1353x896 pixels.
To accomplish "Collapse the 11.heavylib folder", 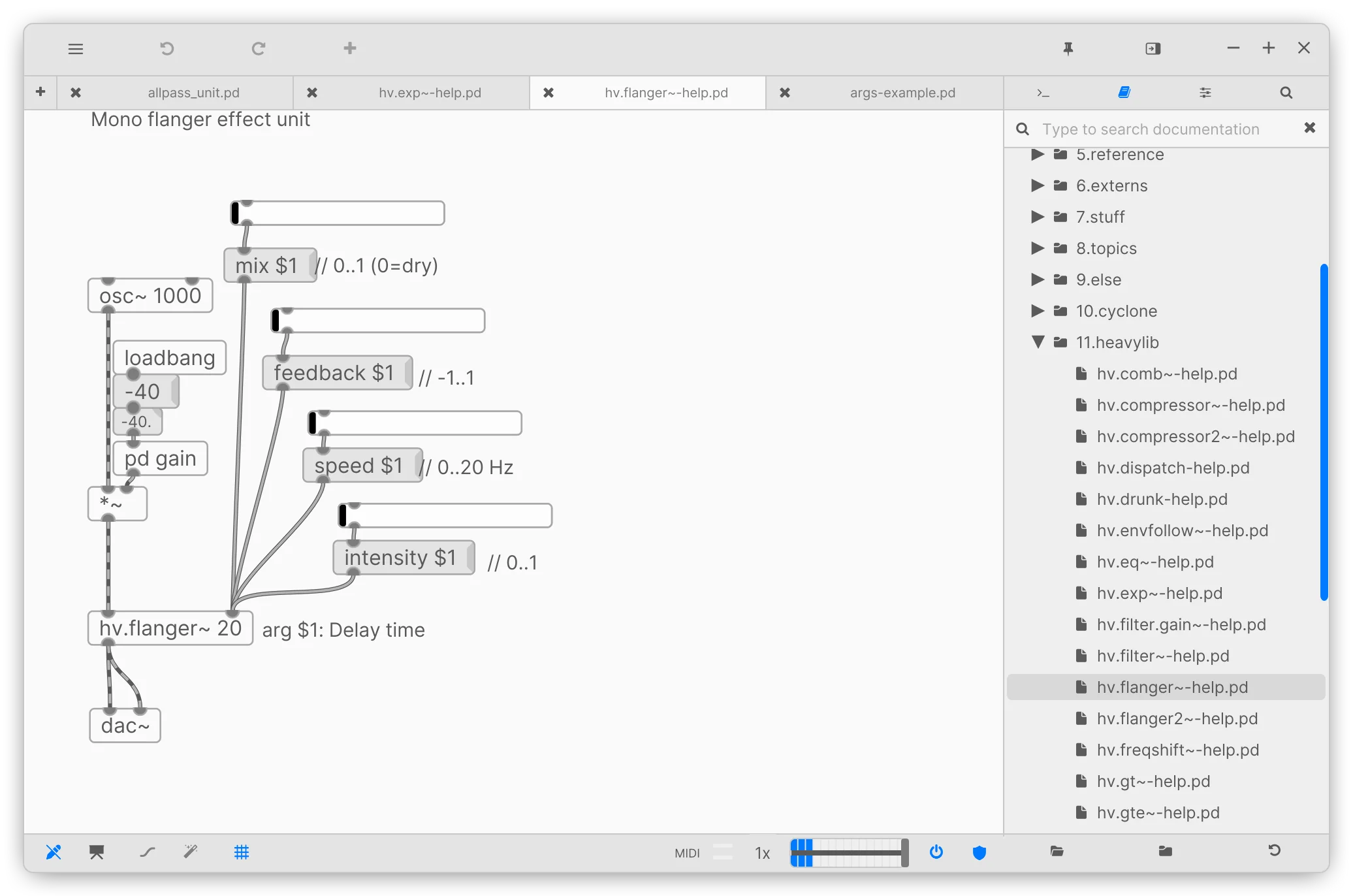I will (1037, 342).
